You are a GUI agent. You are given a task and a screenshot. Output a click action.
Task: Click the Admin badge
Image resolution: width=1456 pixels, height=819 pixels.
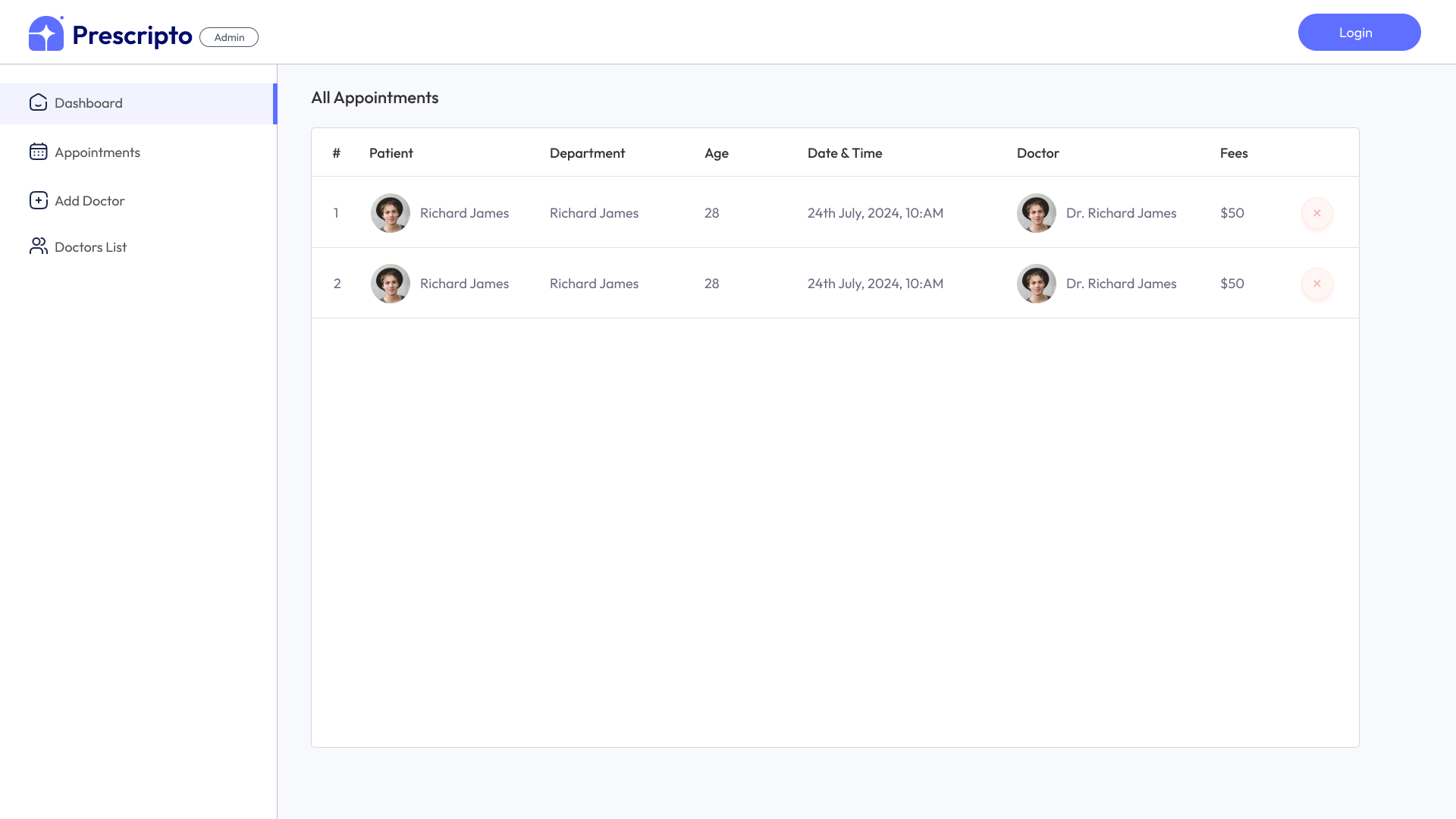coord(229,37)
